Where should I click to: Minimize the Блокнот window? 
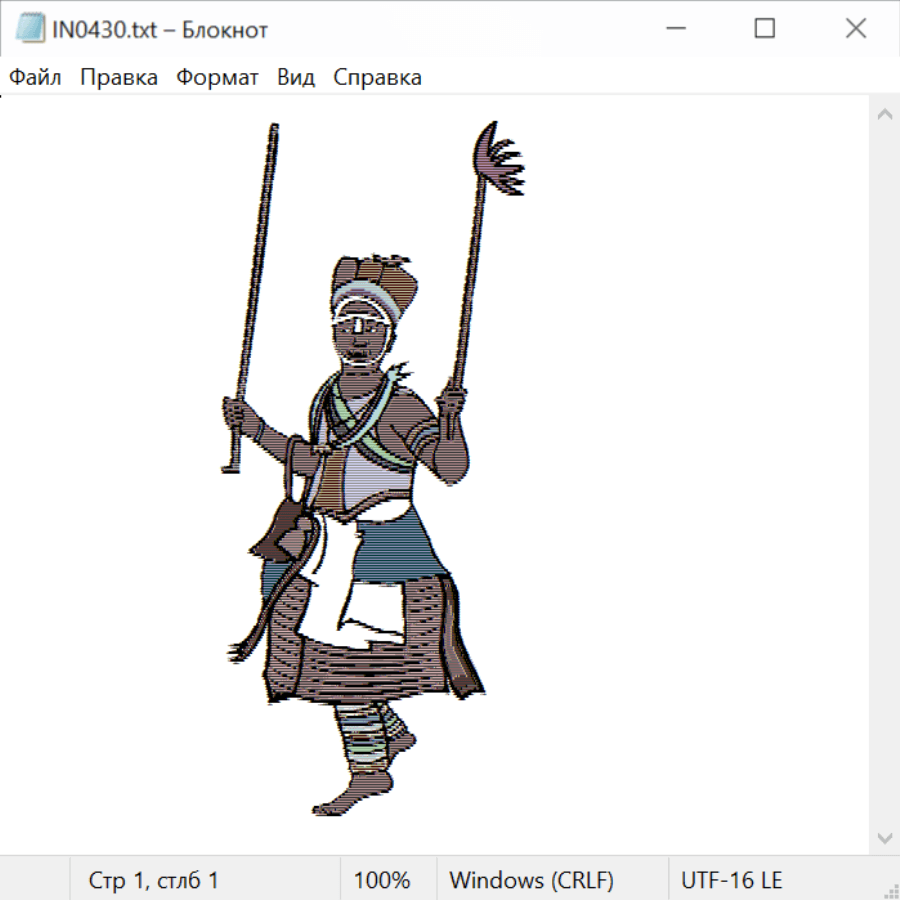coord(673,29)
